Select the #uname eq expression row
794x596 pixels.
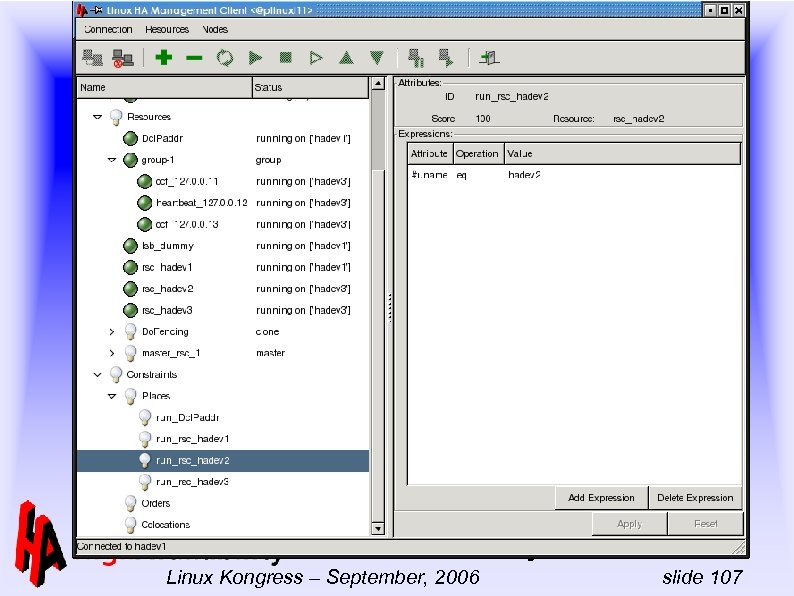tap(574, 175)
